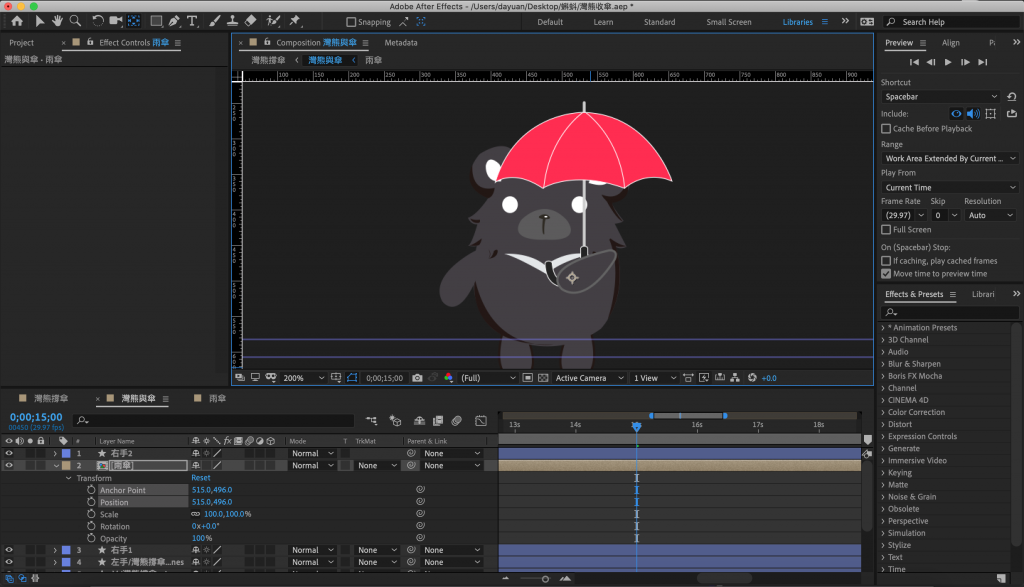
Task: Click the Opacity value 100%
Action: [x=202, y=538]
